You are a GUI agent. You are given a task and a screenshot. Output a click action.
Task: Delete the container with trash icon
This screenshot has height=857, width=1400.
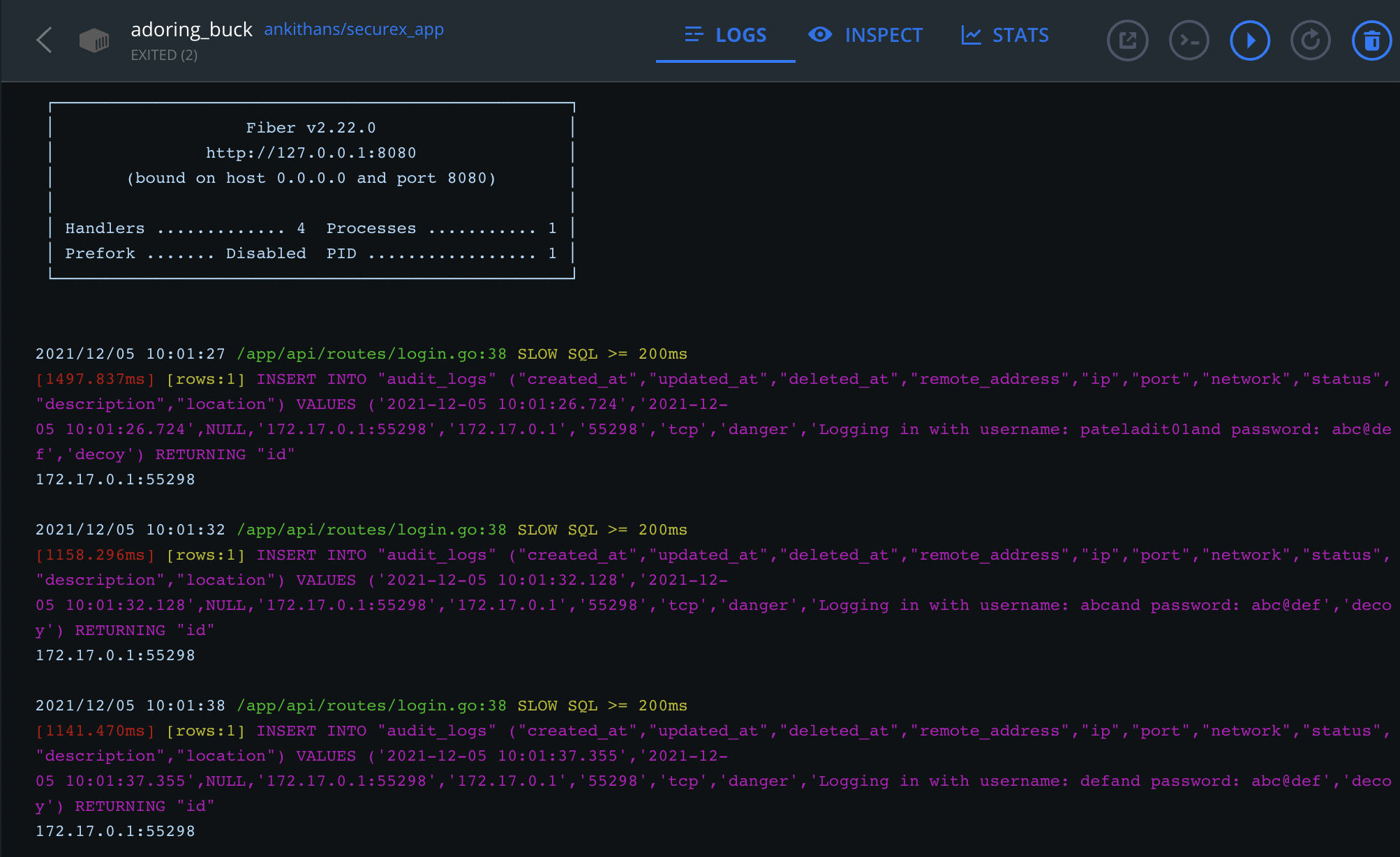pyautogui.click(x=1371, y=40)
